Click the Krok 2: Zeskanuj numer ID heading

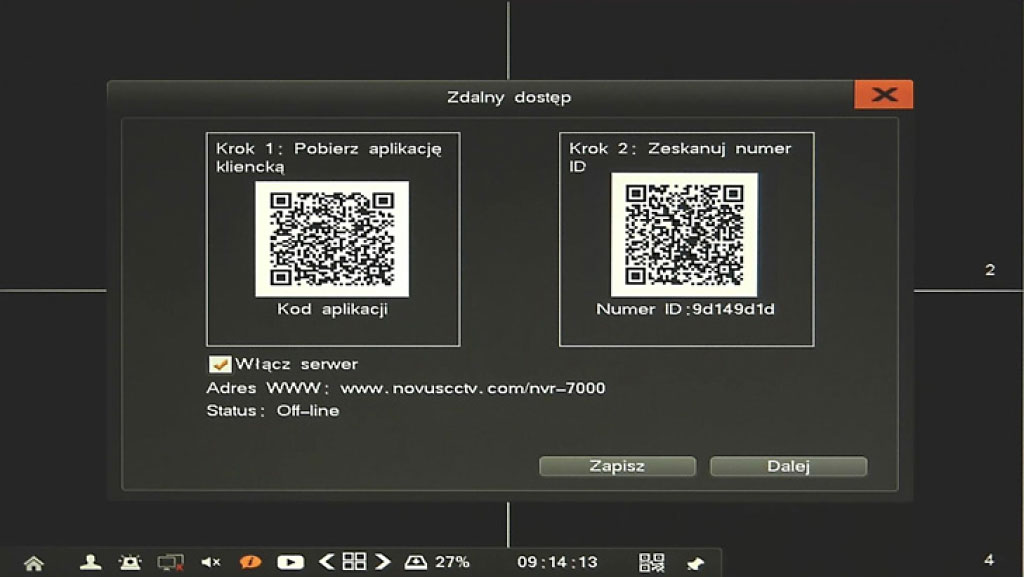tap(680, 157)
